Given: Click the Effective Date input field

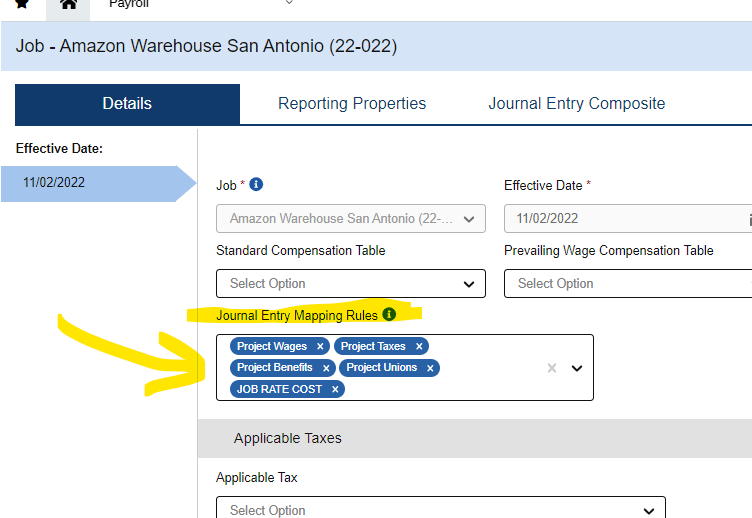Looking at the screenshot, I should pos(628,219).
